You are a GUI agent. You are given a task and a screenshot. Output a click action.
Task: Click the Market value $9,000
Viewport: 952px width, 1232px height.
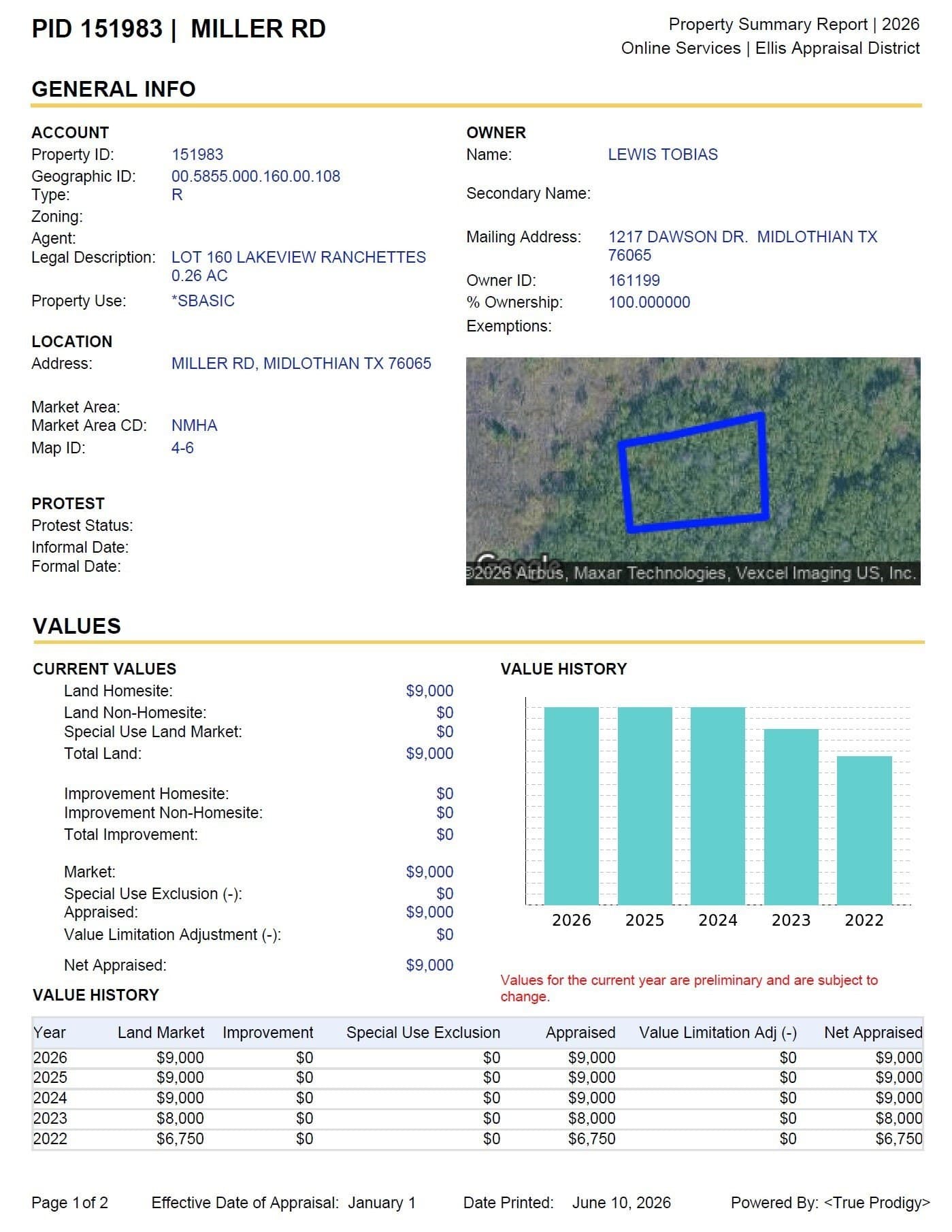coord(429,872)
